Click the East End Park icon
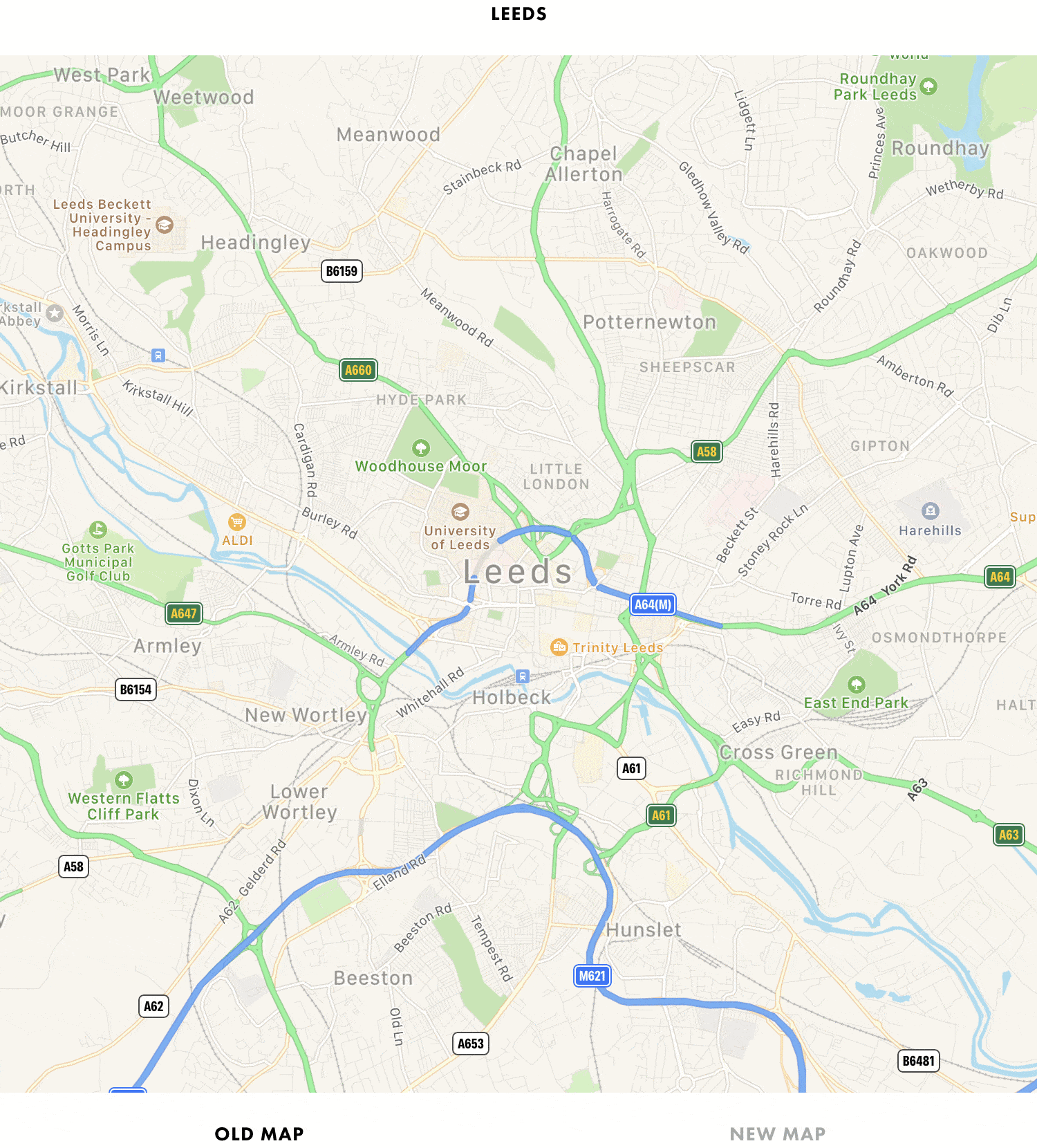The height and width of the screenshot is (1148, 1037). pos(856,685)
